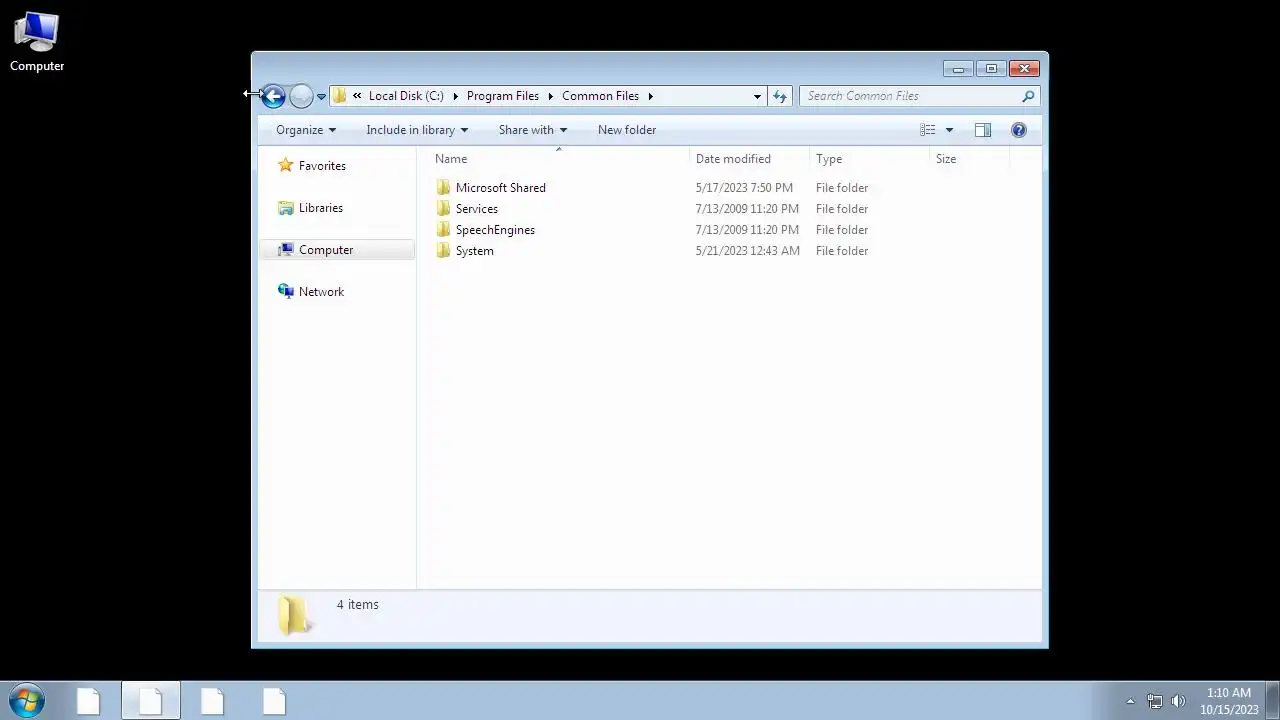This screenshot has width=1280, height=720.
Task: Expand arrow after Common Files breadcrumb
Action: [x=650, y=96]
